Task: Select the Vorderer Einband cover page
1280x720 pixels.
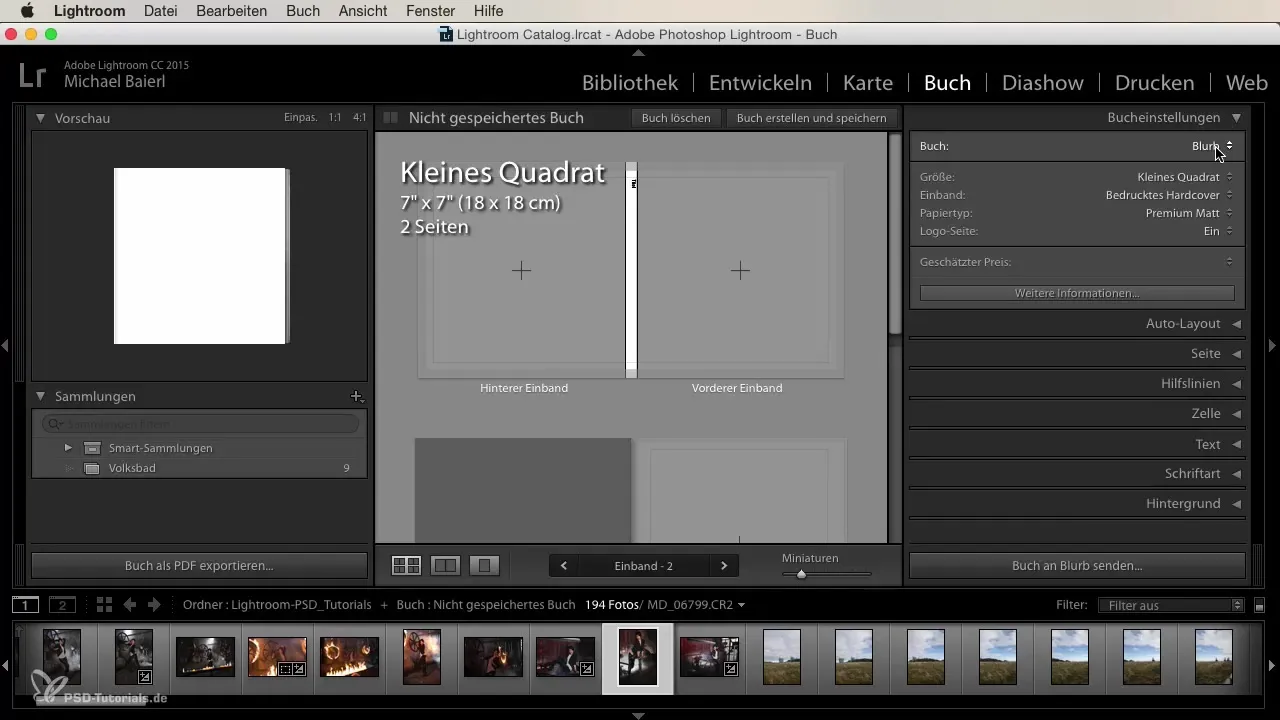Action: click(x=740, y=270)
